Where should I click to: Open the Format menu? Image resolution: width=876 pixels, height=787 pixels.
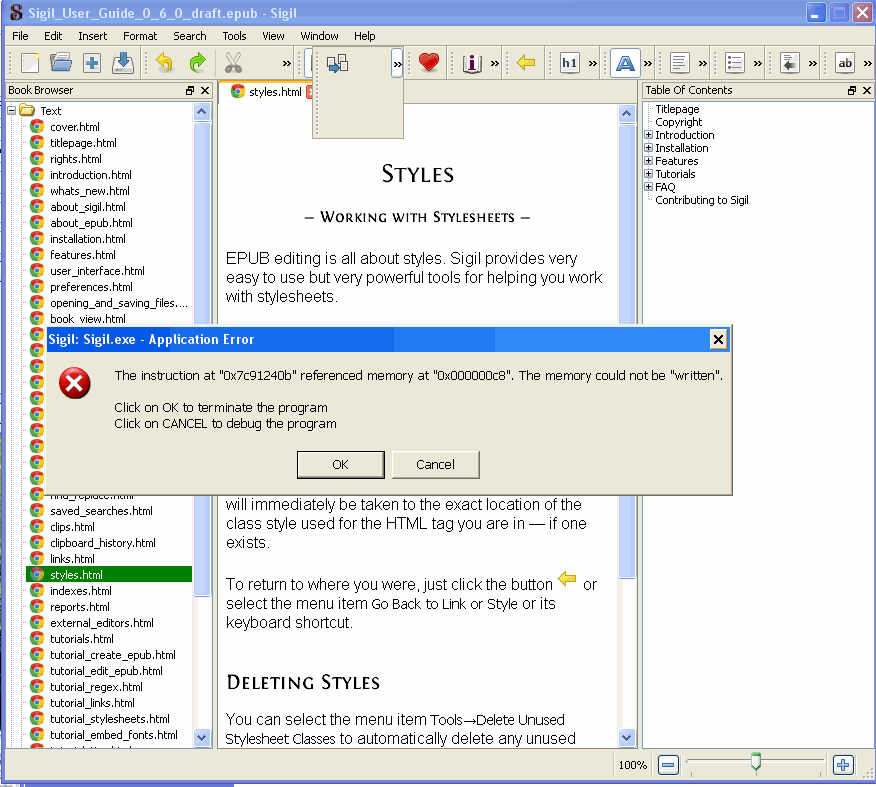(x=140, y=36)
